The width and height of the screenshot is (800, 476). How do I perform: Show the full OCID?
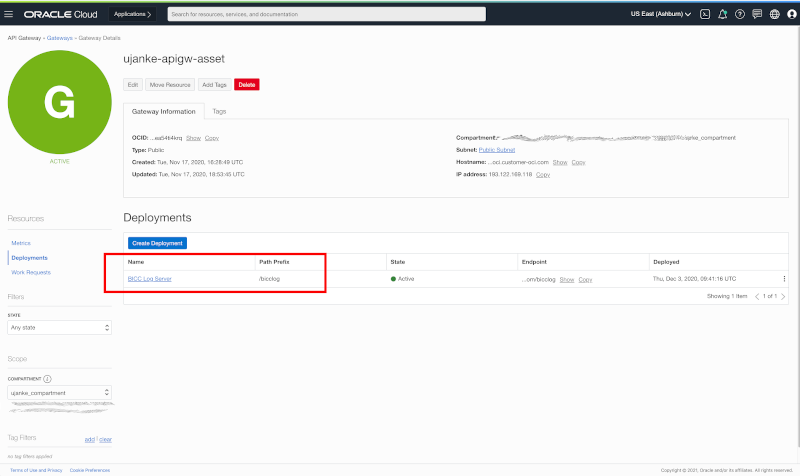tap(193, 138)
